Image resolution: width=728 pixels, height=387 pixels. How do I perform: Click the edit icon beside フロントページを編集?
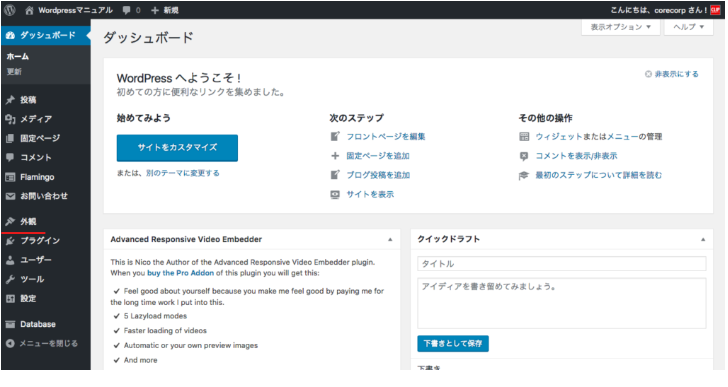[335, 136]
